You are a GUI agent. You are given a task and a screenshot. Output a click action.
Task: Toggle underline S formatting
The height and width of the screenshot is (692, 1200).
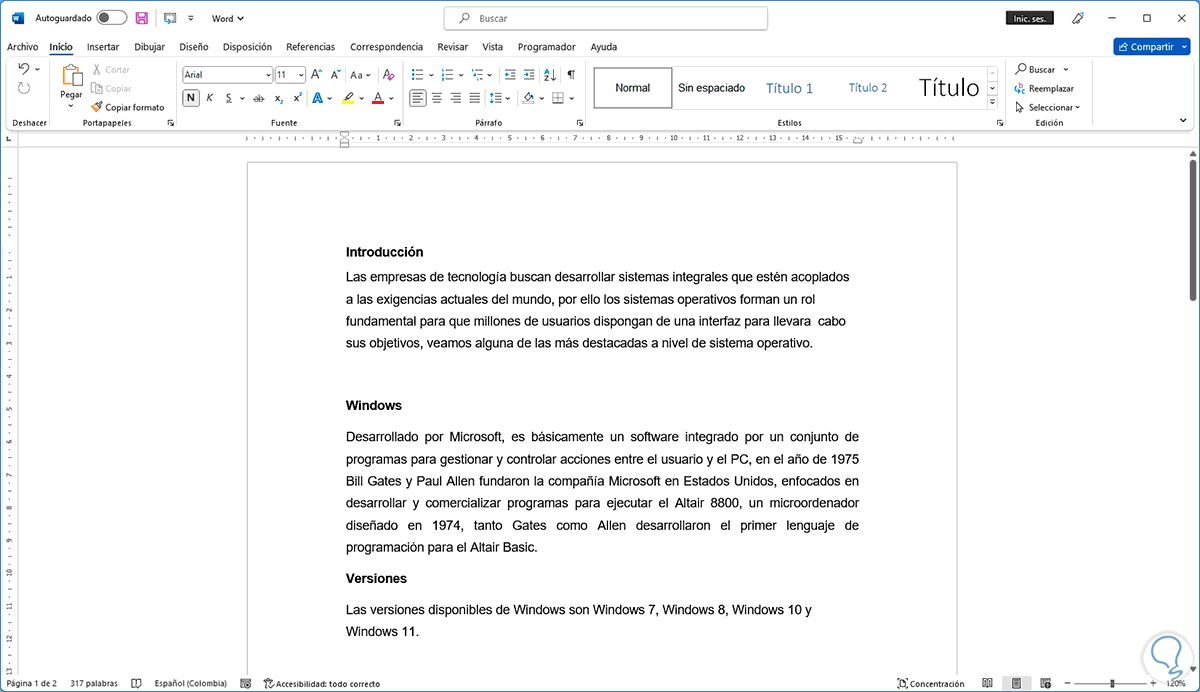click(x=228, y=98)
